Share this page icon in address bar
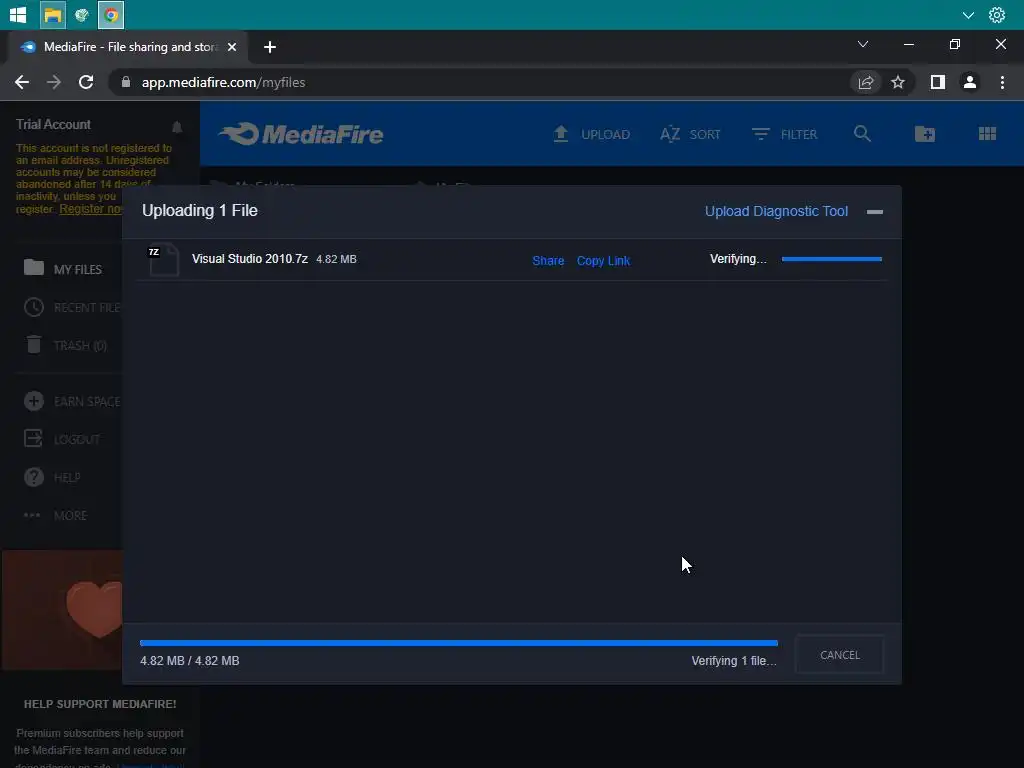 pos(865,82)
